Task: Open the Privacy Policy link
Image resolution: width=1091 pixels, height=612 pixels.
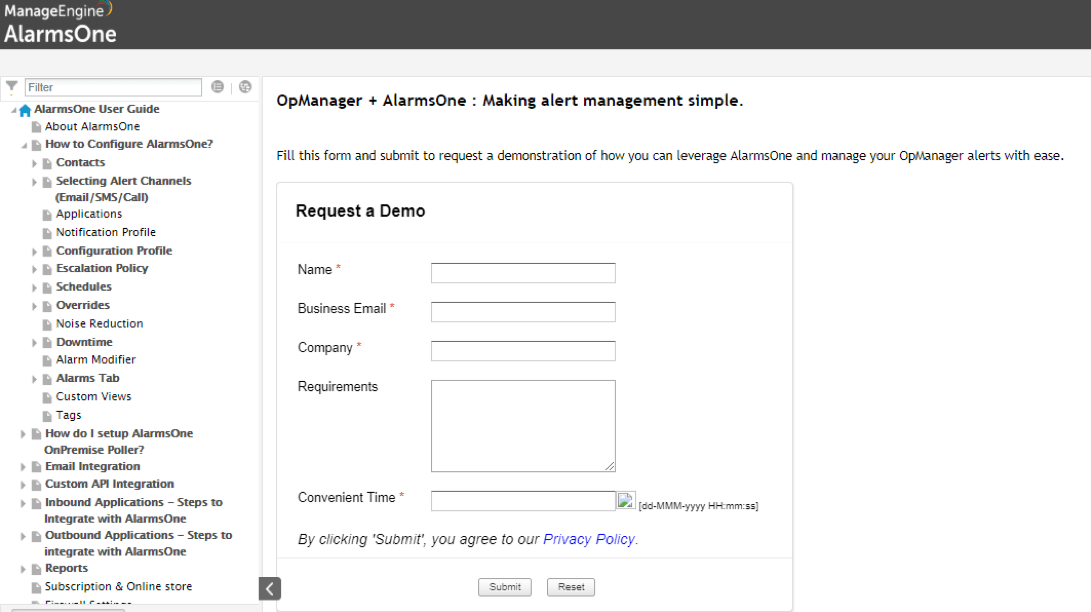Action: (589, 539)
